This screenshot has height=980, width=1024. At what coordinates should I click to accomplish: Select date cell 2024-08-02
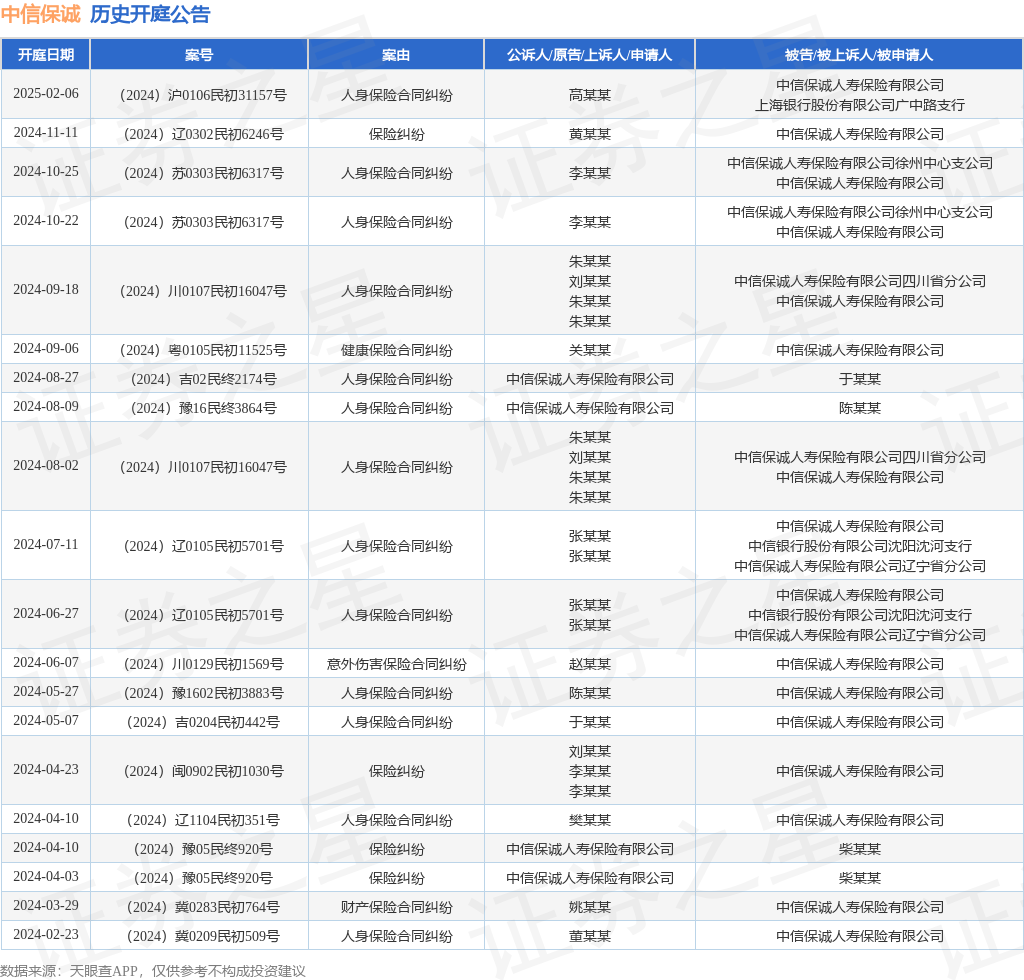46,466
